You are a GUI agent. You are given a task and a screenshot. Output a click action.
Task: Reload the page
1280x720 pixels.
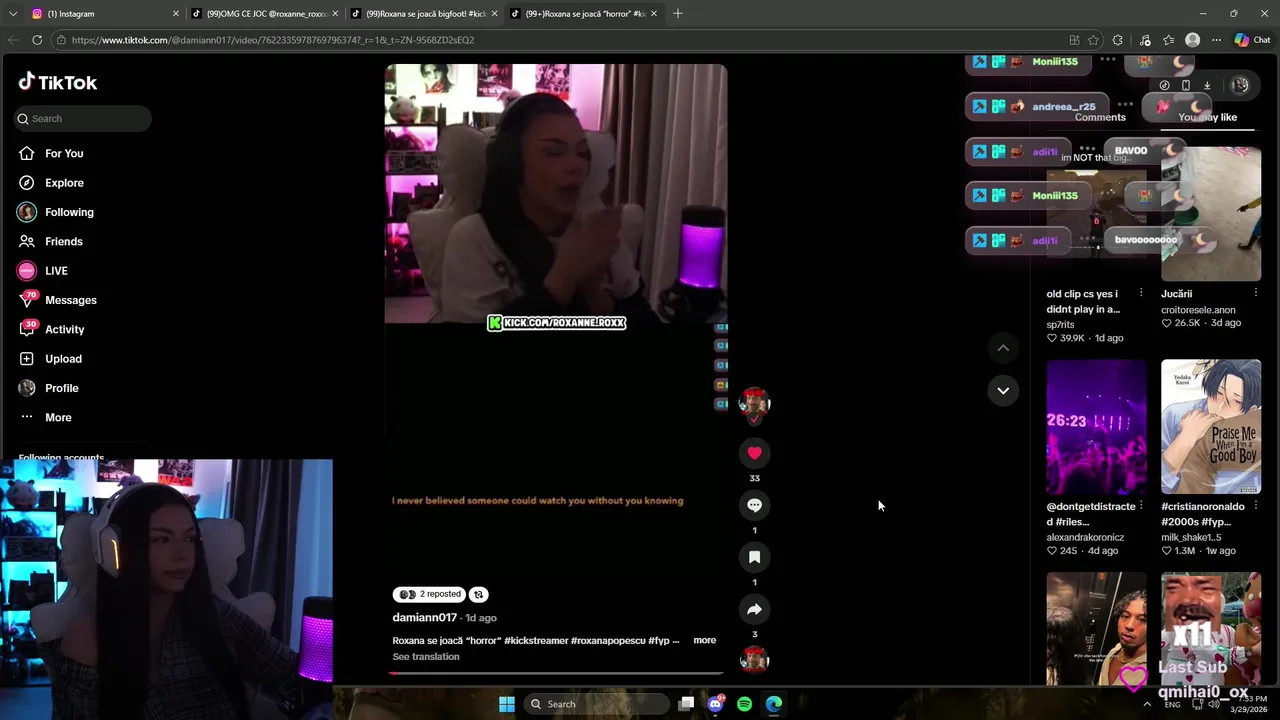pos(37,40)
